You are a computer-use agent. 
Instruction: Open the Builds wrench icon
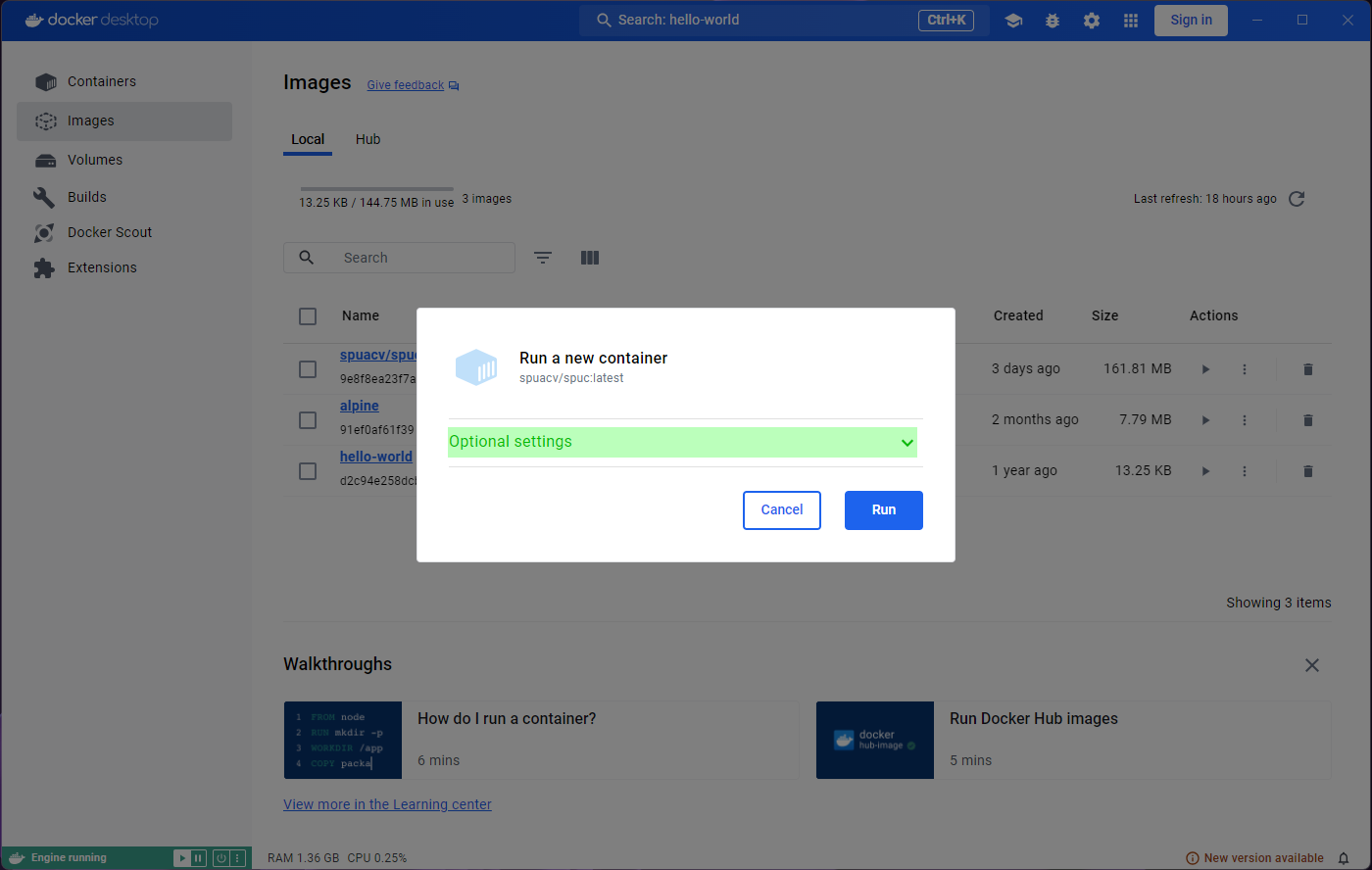coord(44,197)
